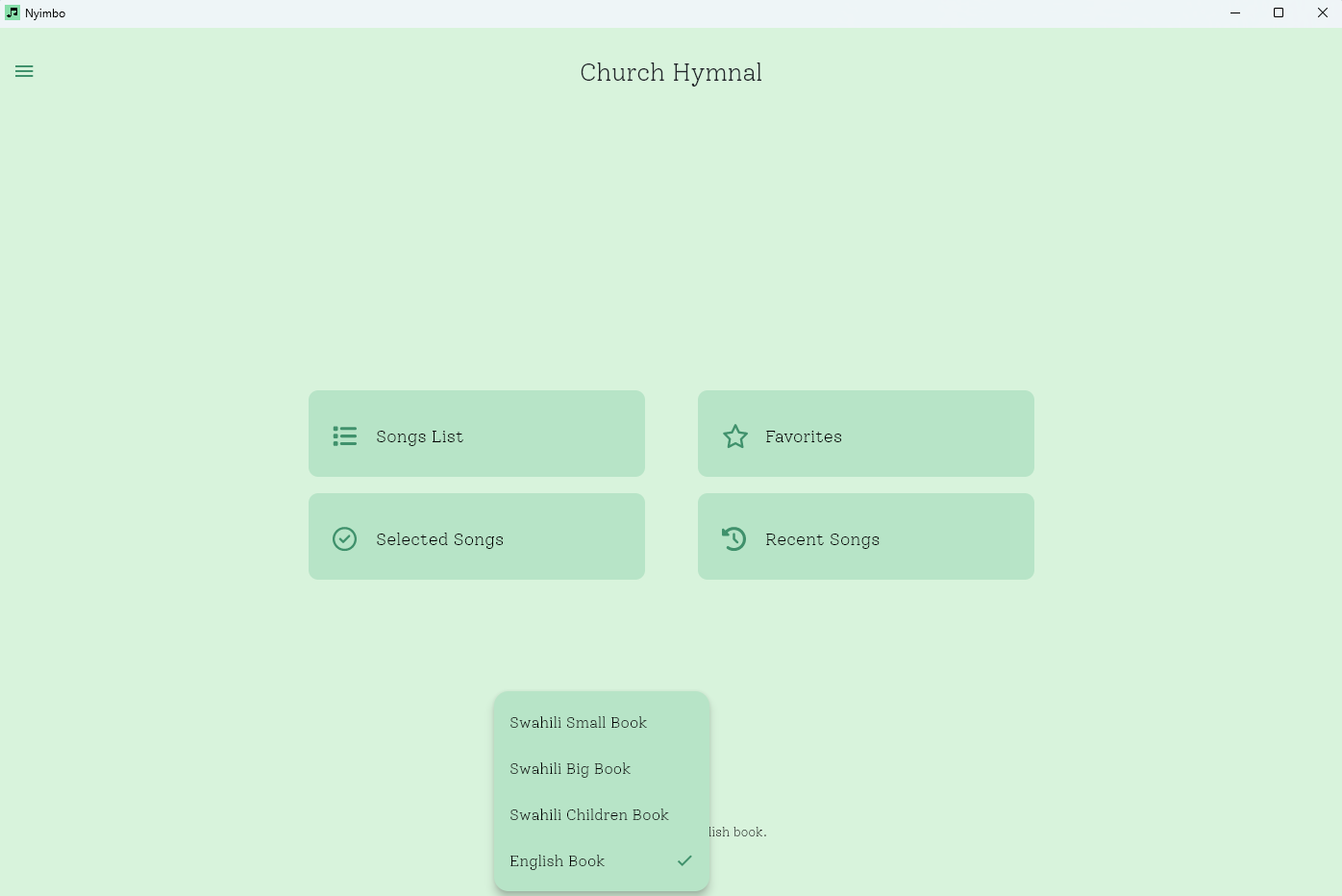
Task: Minimize the Nyimbo window
Action: coord(1235,13)
